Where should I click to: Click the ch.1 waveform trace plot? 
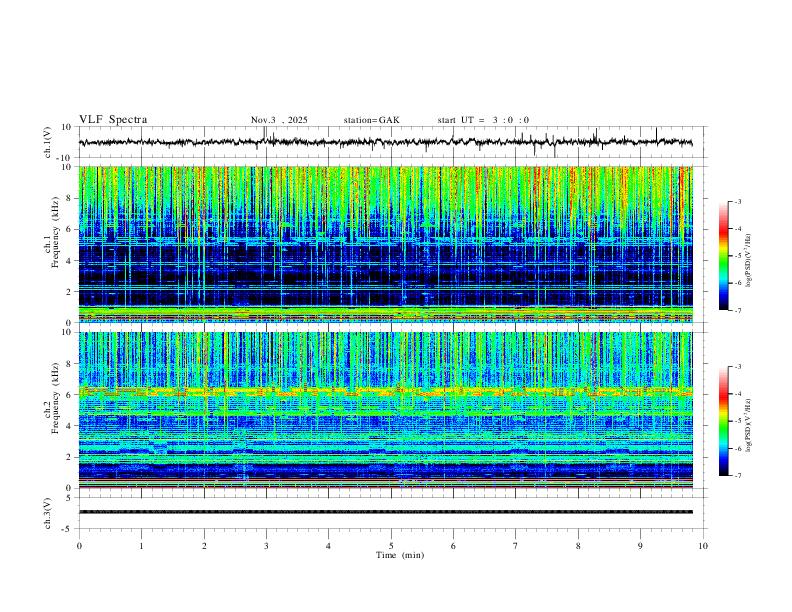385,142
